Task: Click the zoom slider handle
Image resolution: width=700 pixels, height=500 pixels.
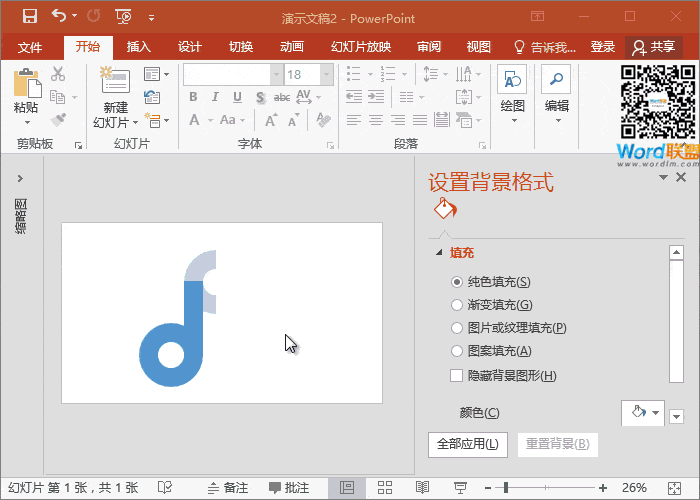Action: click(x=506, y=488)
